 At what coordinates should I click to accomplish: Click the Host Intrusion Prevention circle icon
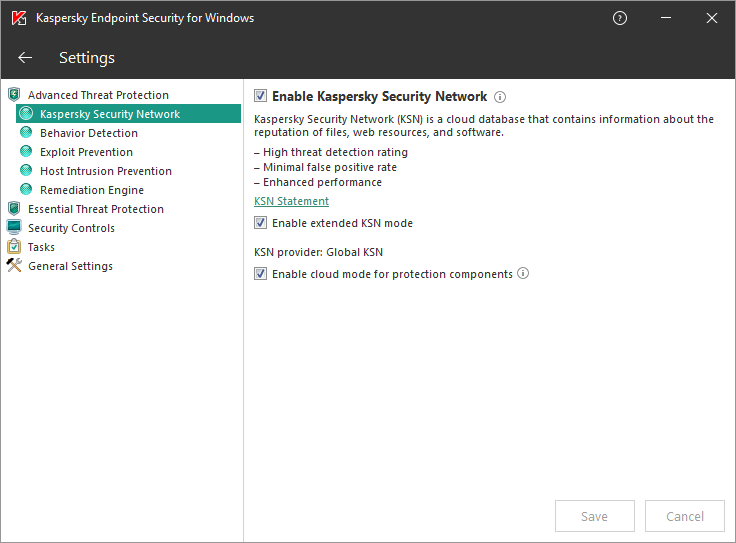coord(26,171)
